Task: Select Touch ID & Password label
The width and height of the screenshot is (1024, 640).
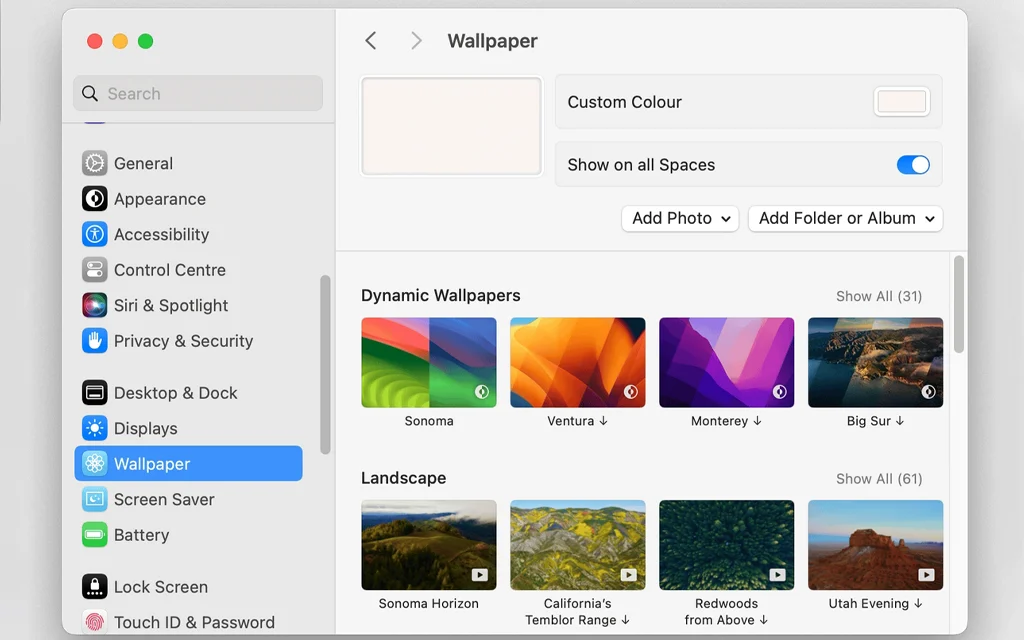Action: click(x=194, y=622)
